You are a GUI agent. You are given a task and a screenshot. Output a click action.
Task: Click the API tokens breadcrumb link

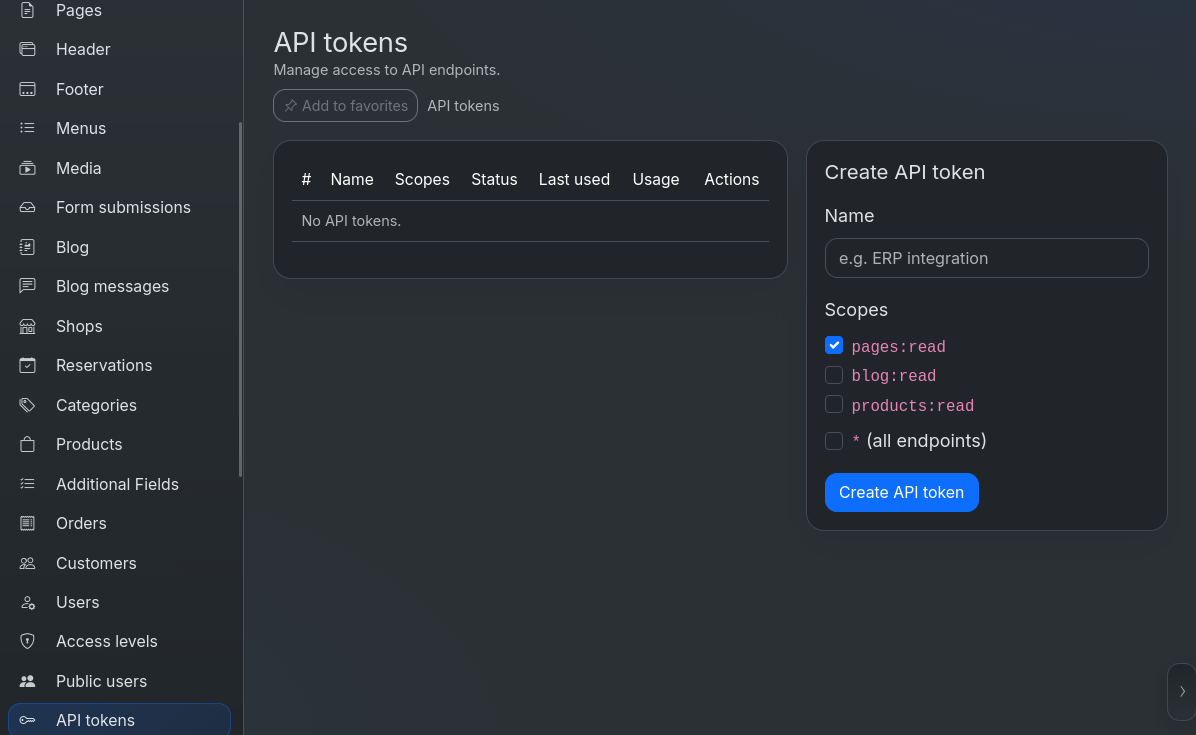pyautogui.click(x=463, y=106)
